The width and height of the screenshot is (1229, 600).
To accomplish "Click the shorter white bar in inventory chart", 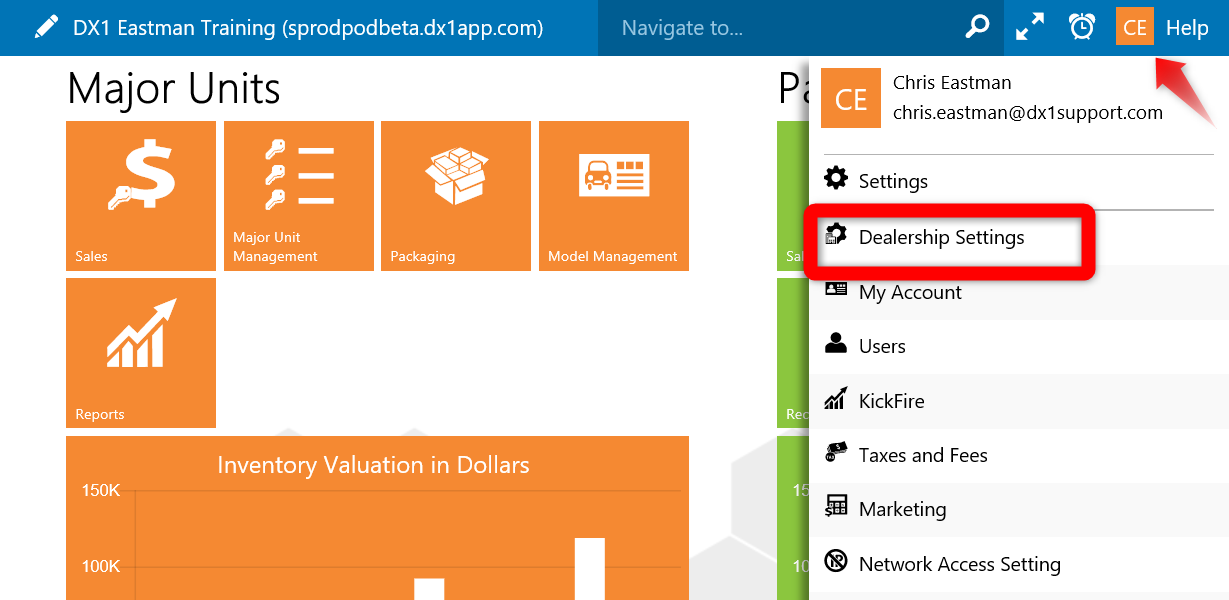I will 429,589.
